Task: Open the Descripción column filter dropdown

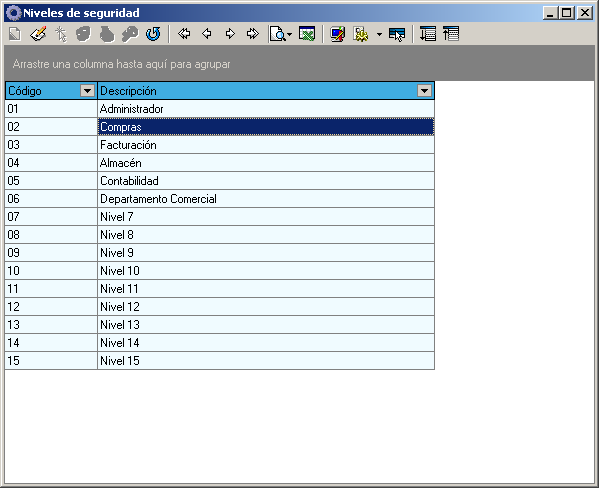Action: tap(424, 91)
